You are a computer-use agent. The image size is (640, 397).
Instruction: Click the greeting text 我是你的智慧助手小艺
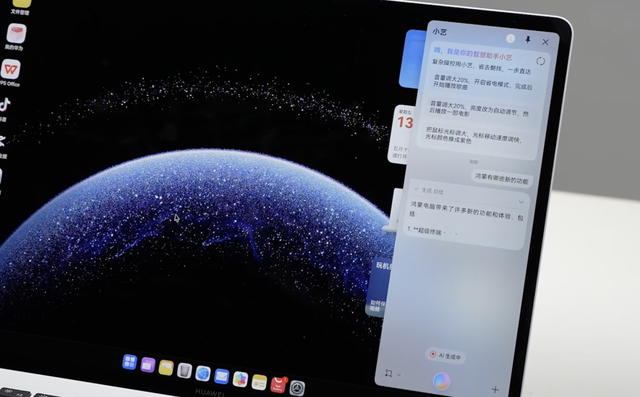click(479, 54)
